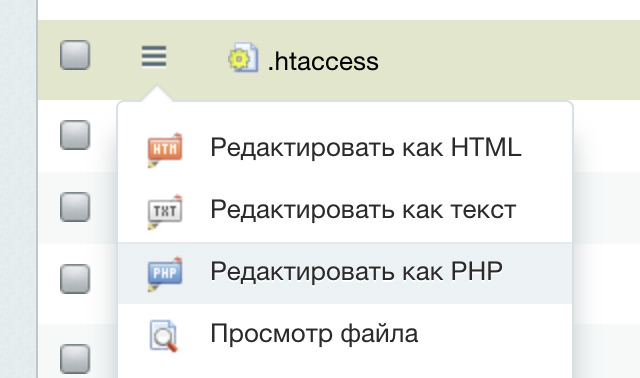The width and height of the screenshot is (640, 378).
Task: Open the hamburger actions menu for .htaccess
Action: pos(154,56)
